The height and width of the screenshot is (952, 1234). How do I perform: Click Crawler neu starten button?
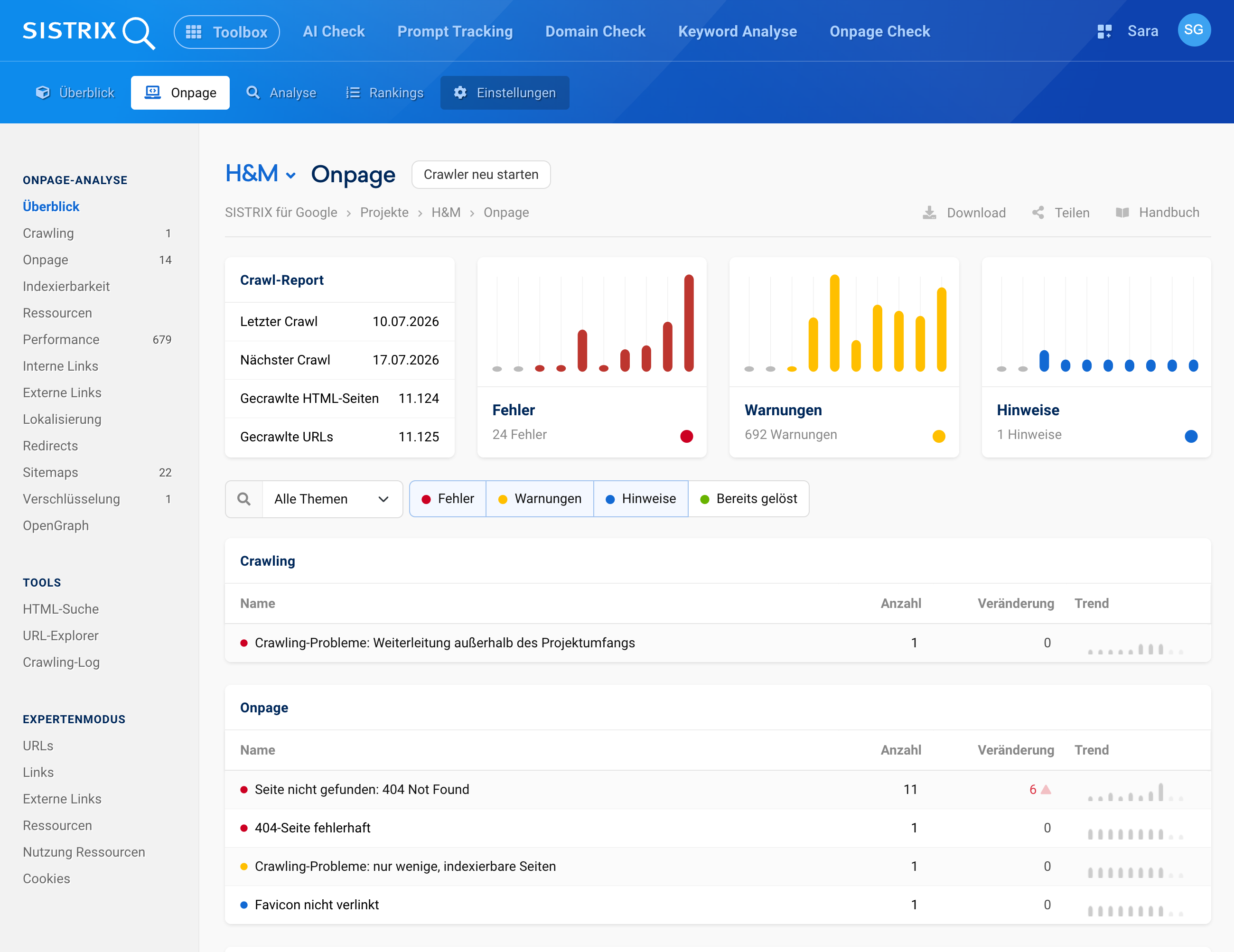pos(481,175)
